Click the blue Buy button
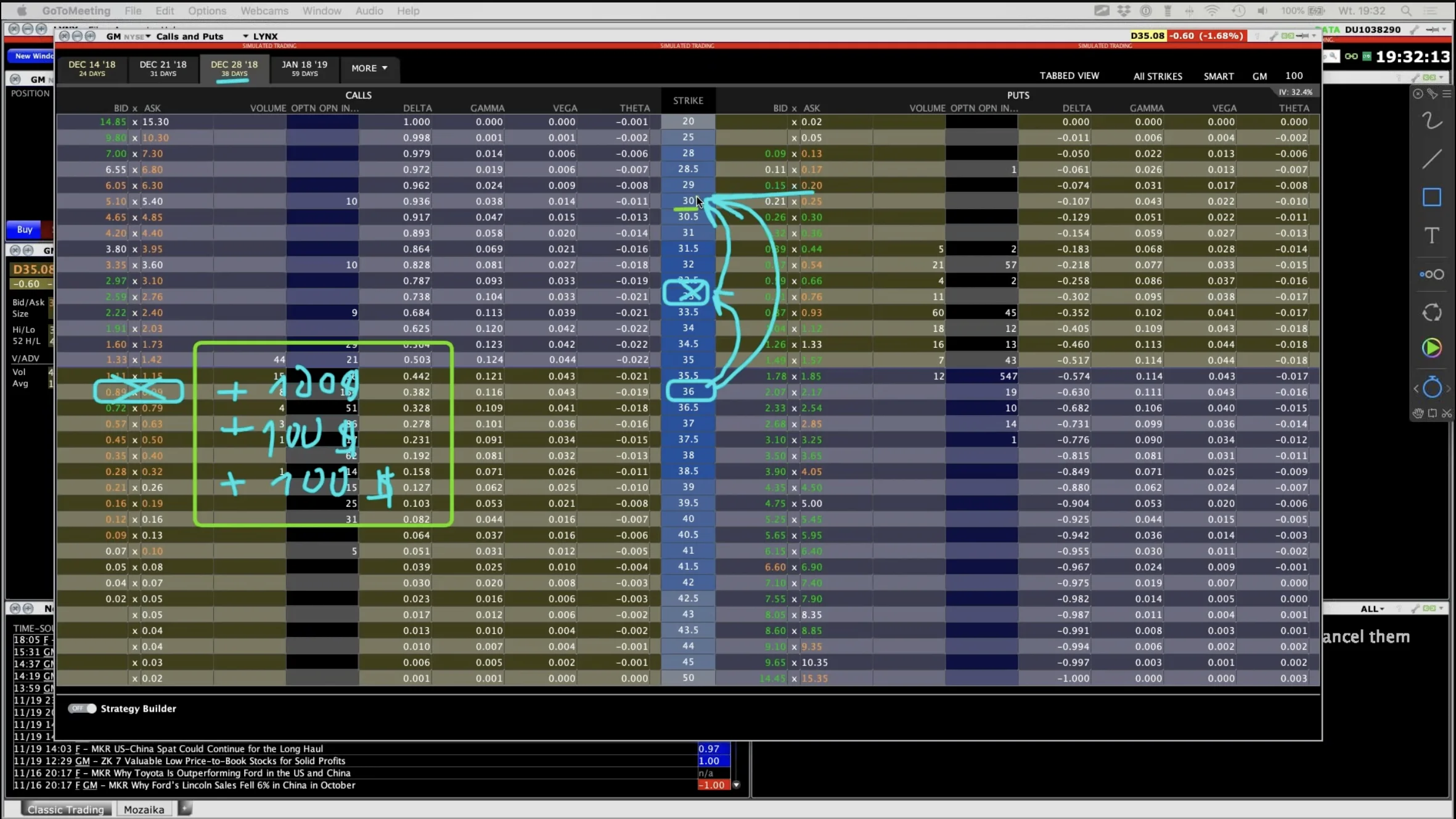 pyautogui.click(x=25, y=229)
